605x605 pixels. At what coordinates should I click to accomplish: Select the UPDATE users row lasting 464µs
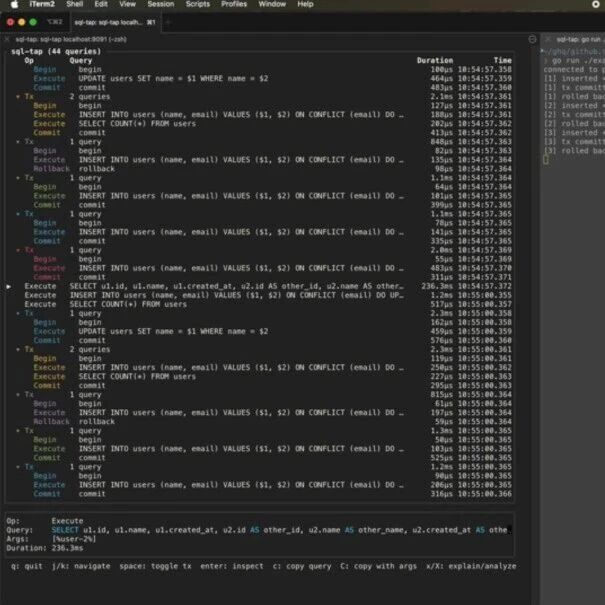261,79
